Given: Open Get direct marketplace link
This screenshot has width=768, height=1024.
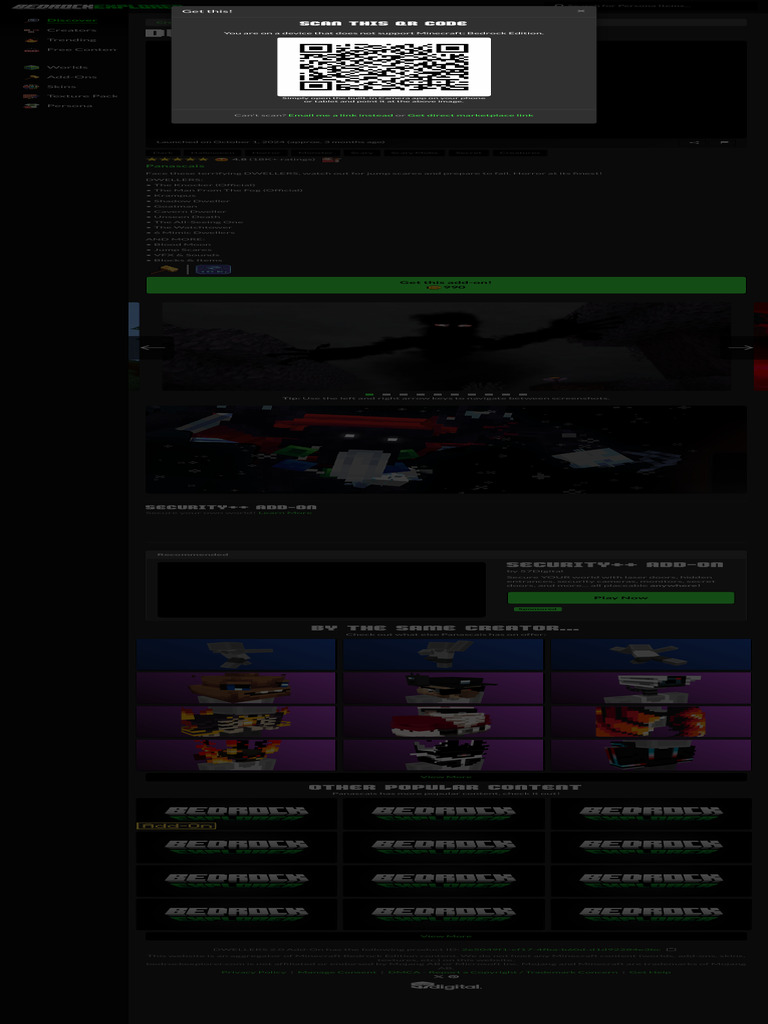Looking at the screenshot, I should [470, 116].
